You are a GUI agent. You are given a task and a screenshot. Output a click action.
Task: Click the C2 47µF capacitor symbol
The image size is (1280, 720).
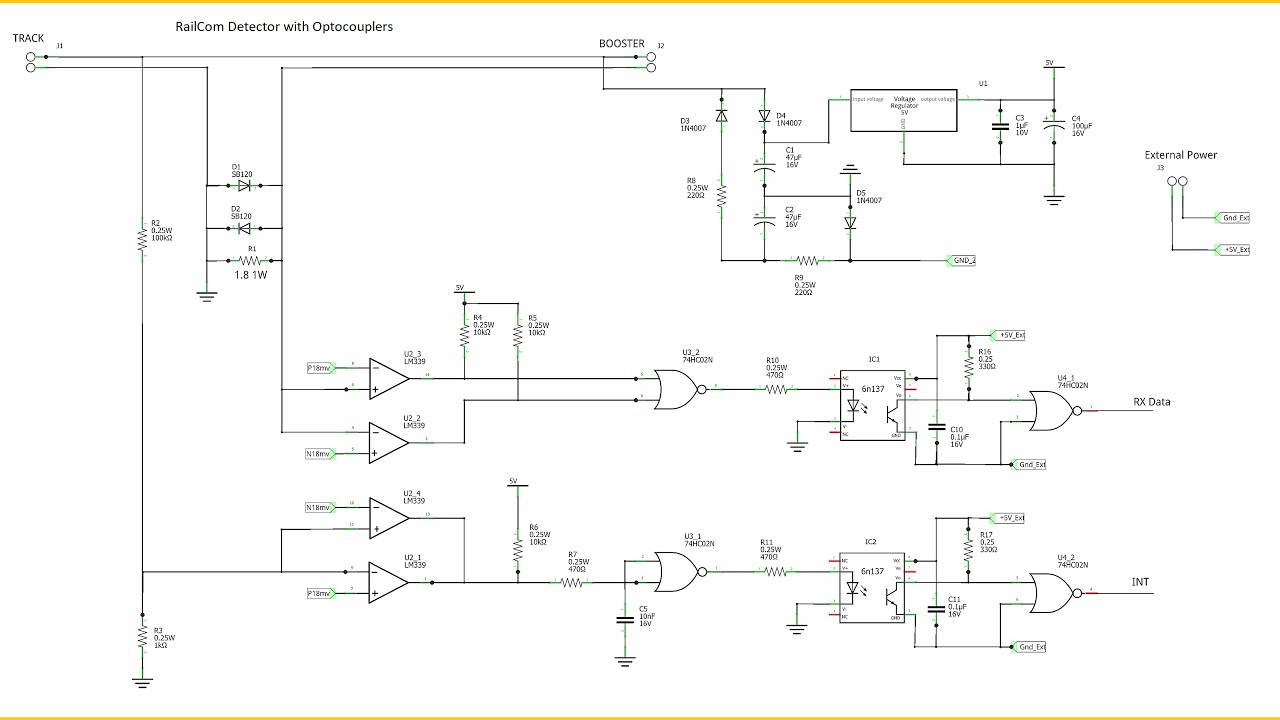tap(764, 223)
